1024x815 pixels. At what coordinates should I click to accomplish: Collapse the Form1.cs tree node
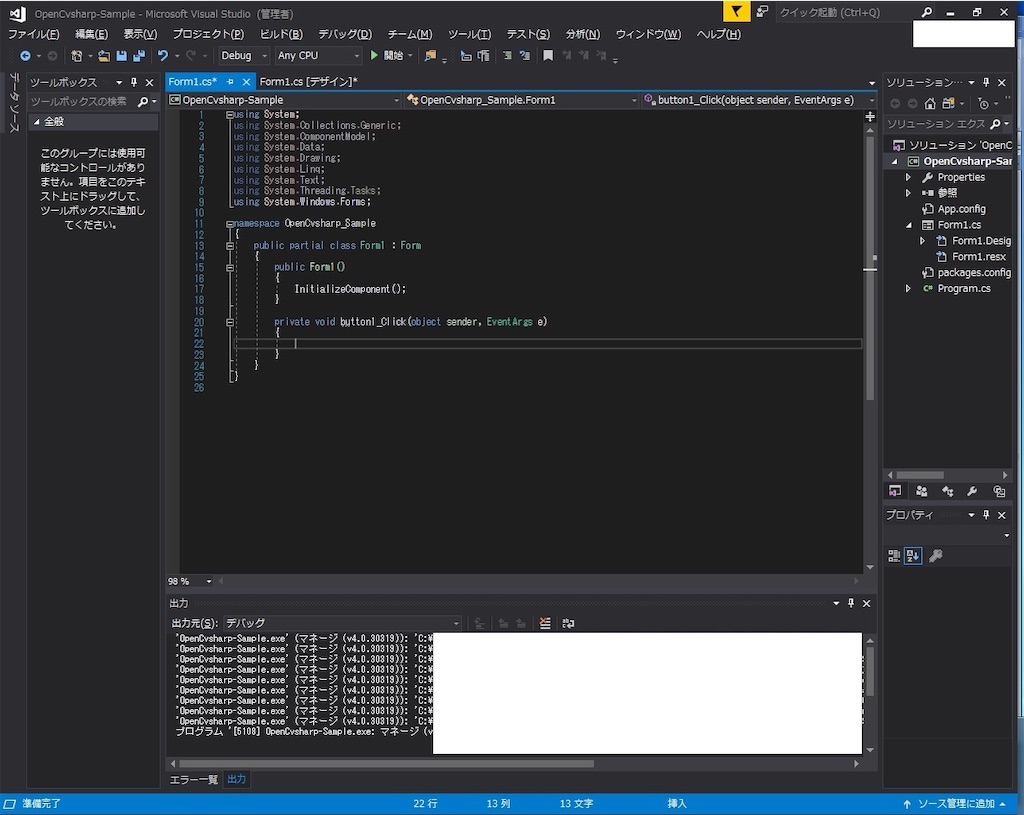(908, 225)
